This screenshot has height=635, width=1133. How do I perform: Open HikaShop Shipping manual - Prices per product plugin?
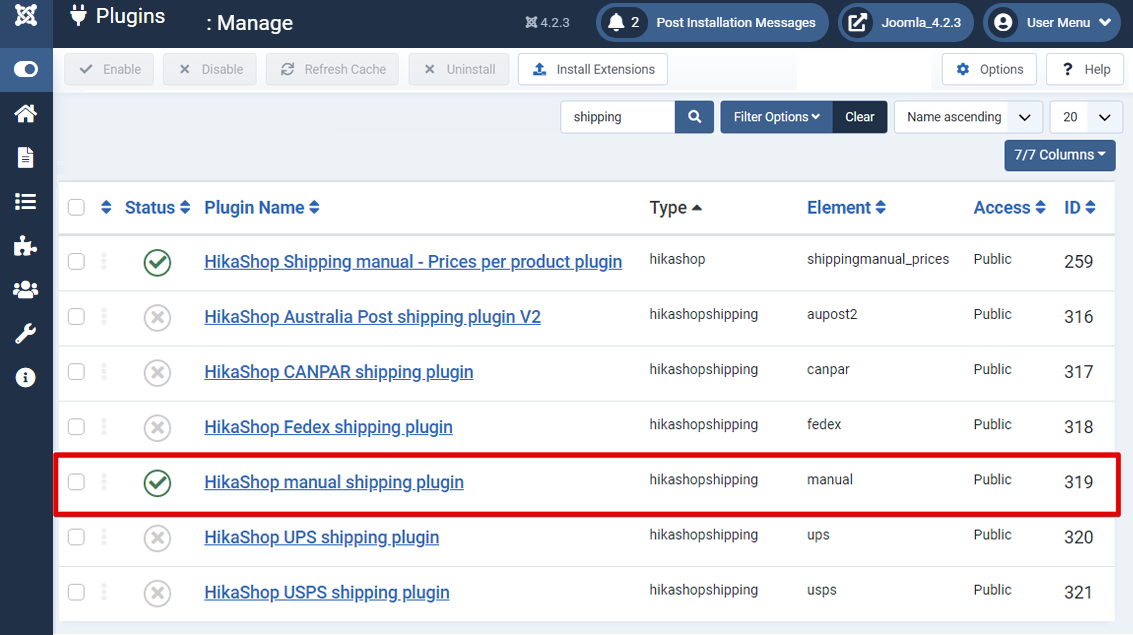pyautogui.click(x=413, y=262)
